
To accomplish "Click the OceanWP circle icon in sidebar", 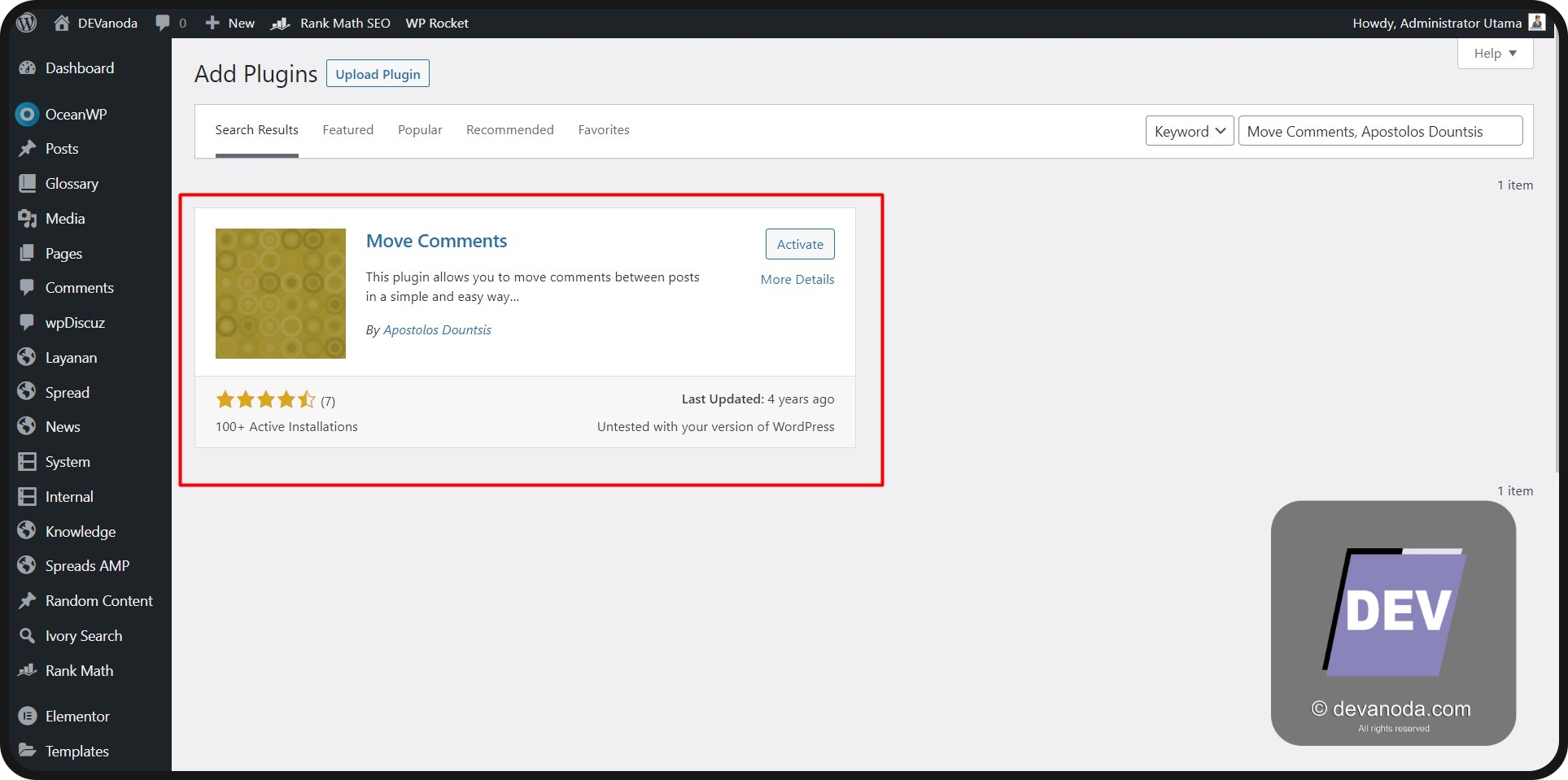I will tap(27, 114).
